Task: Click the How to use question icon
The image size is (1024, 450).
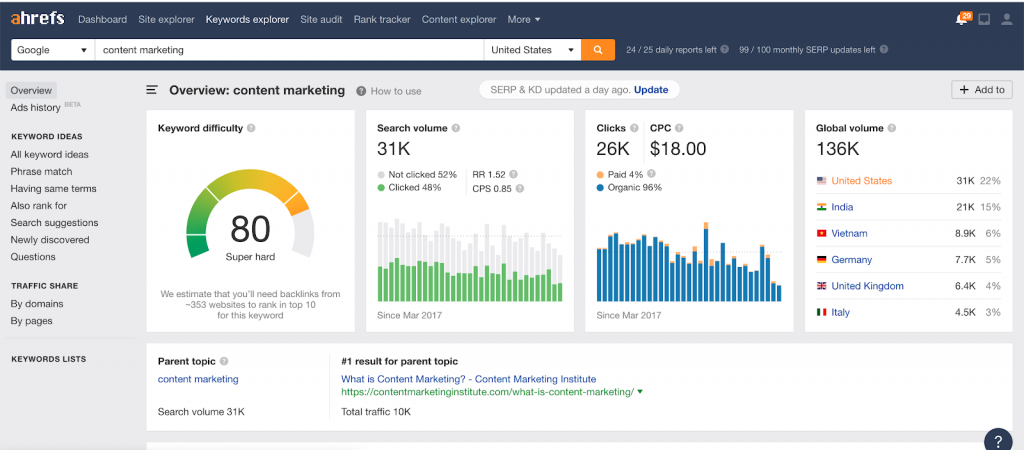Action: (360, 91)
